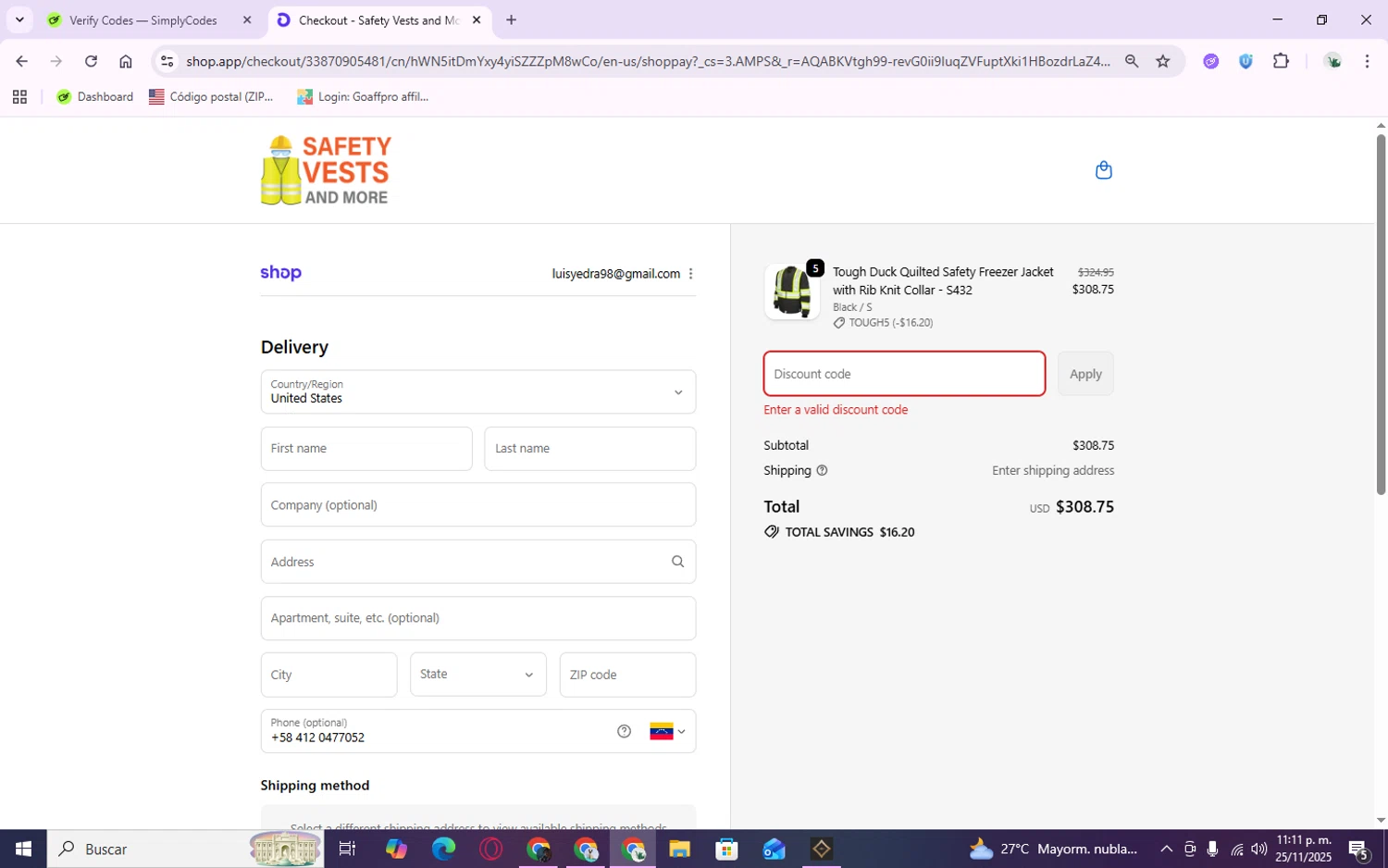Open a new browser tab
Image resolution: width=1388 pixels, height=868 pixels.
tap(511, 19)
